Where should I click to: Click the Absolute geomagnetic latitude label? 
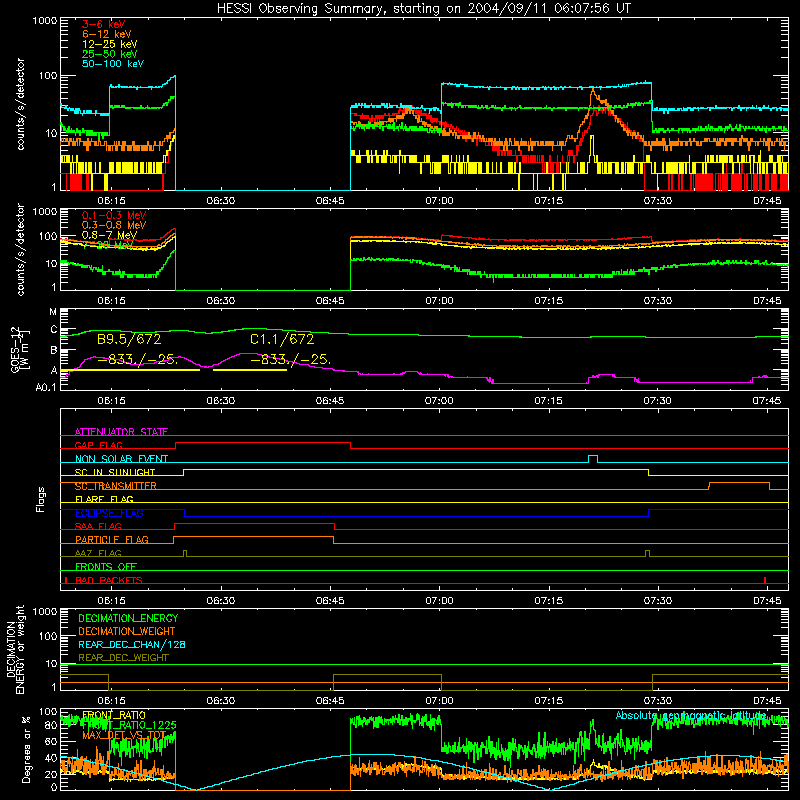tap(691, 715)
